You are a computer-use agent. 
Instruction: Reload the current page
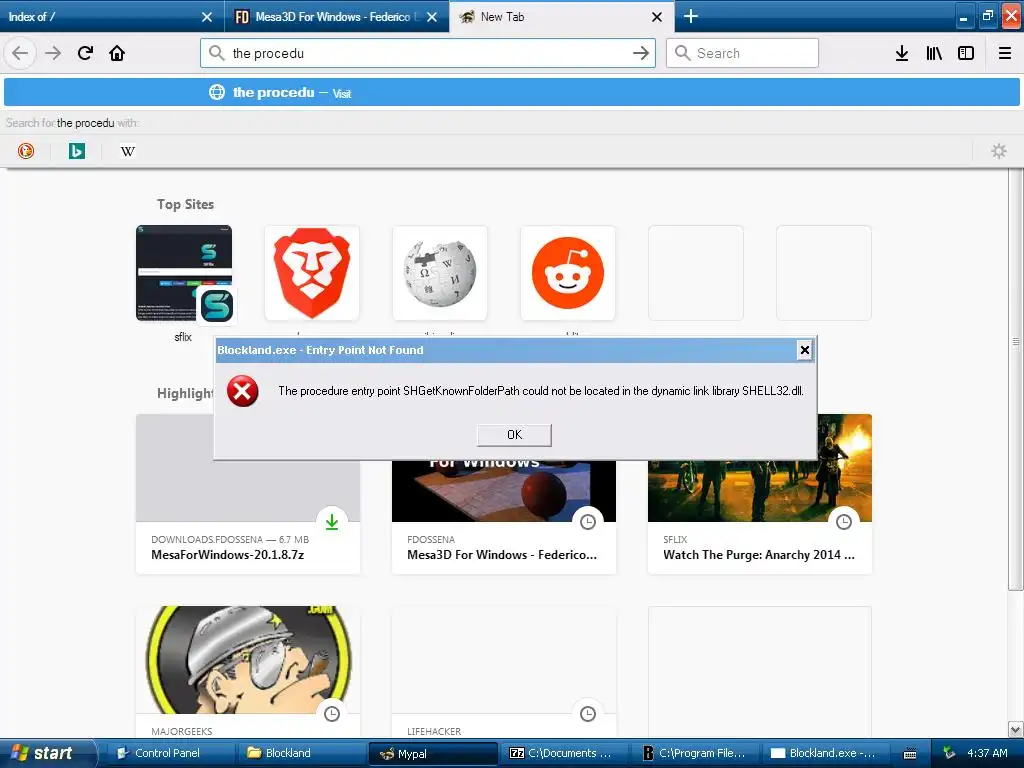(x=85, y=53)
